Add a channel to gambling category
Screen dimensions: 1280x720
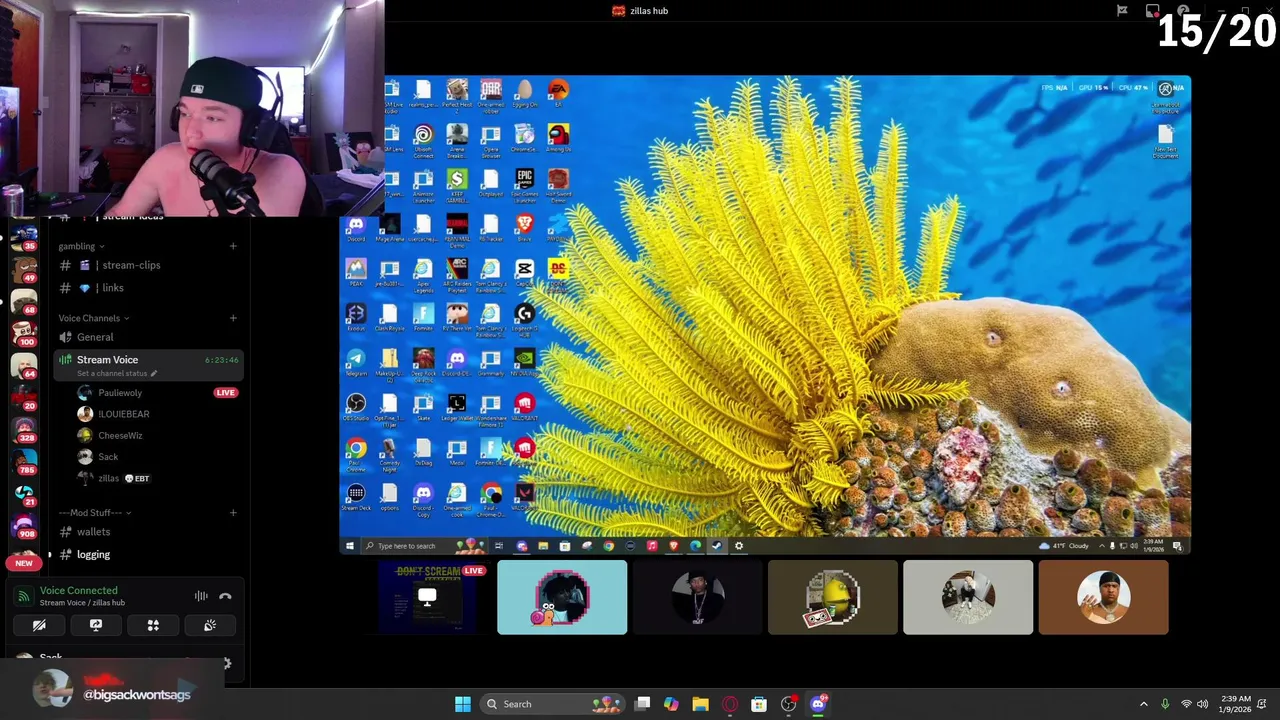pyautogui.click(x=233, y=246)
